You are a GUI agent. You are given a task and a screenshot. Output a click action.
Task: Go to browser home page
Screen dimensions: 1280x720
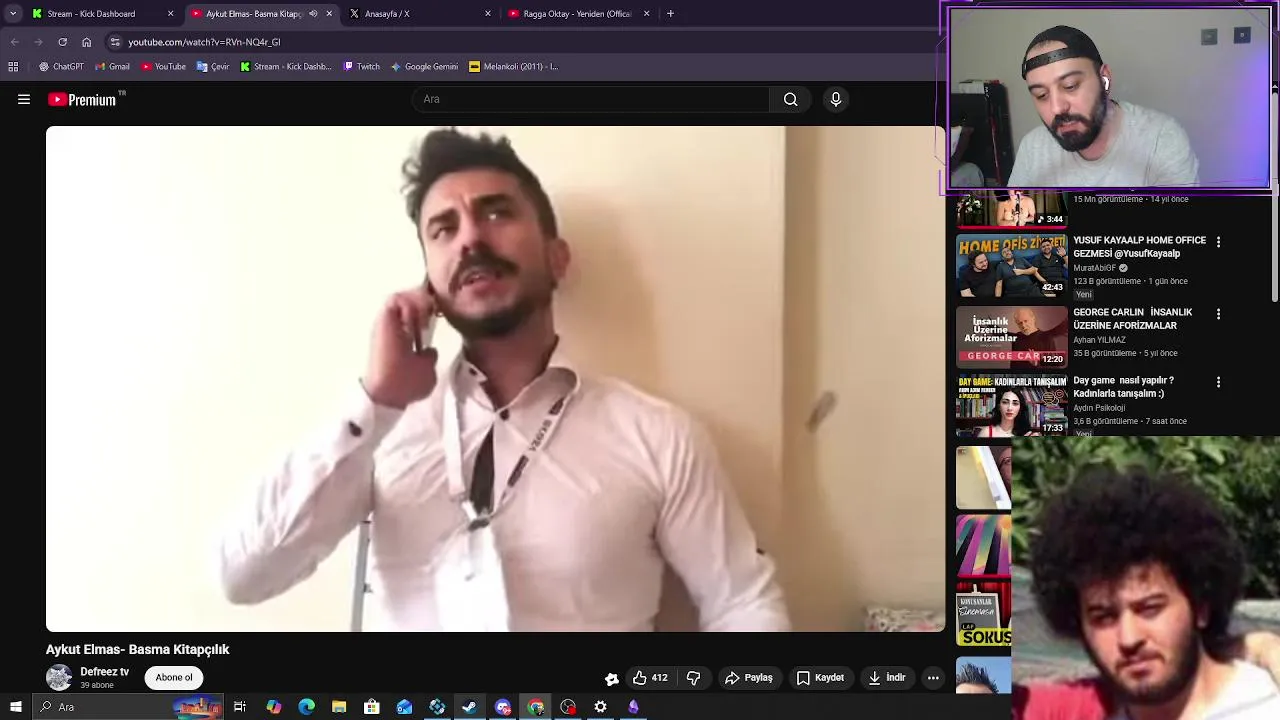tap(86, 42)
